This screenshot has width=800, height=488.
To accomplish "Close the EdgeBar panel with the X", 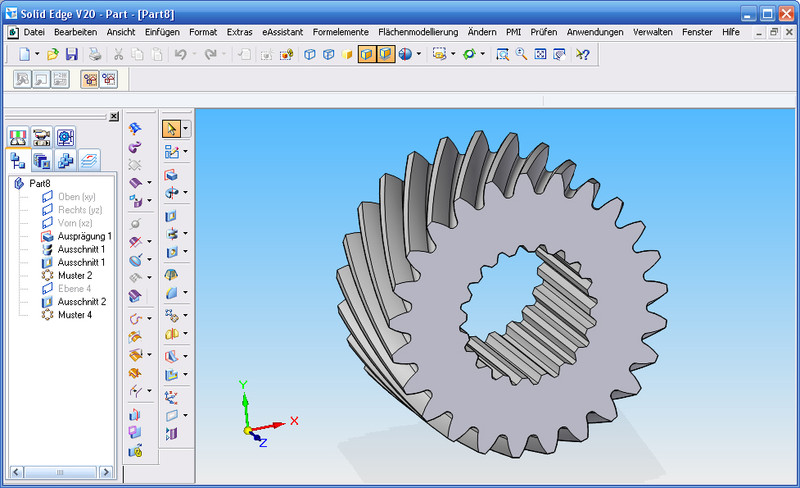I will 114,116.
